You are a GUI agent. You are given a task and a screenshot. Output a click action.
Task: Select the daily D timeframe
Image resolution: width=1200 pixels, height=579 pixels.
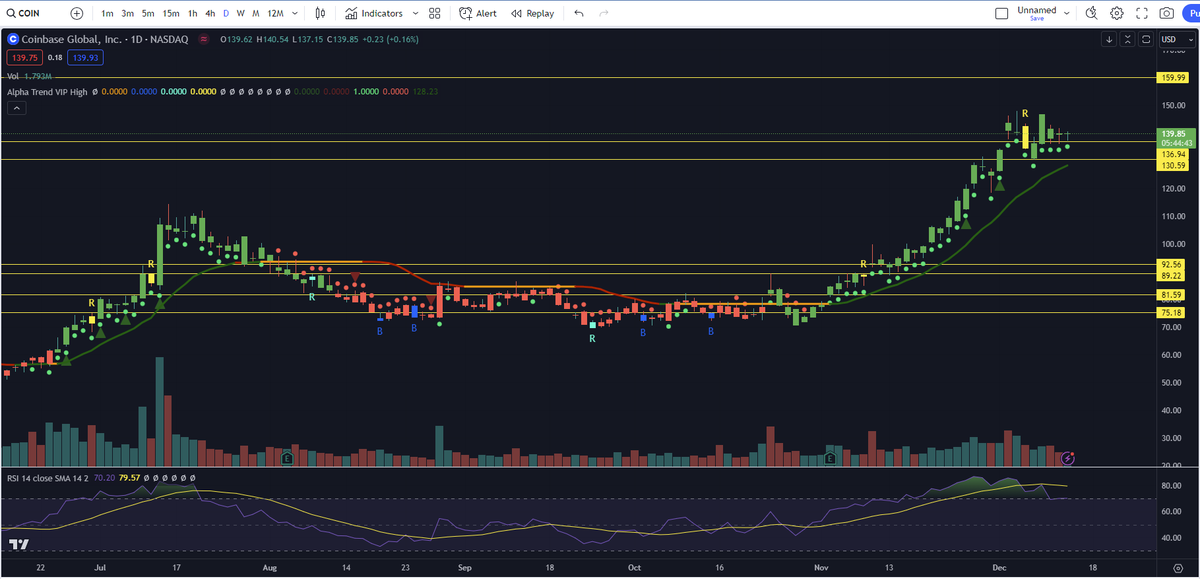[x=226, y=14]
